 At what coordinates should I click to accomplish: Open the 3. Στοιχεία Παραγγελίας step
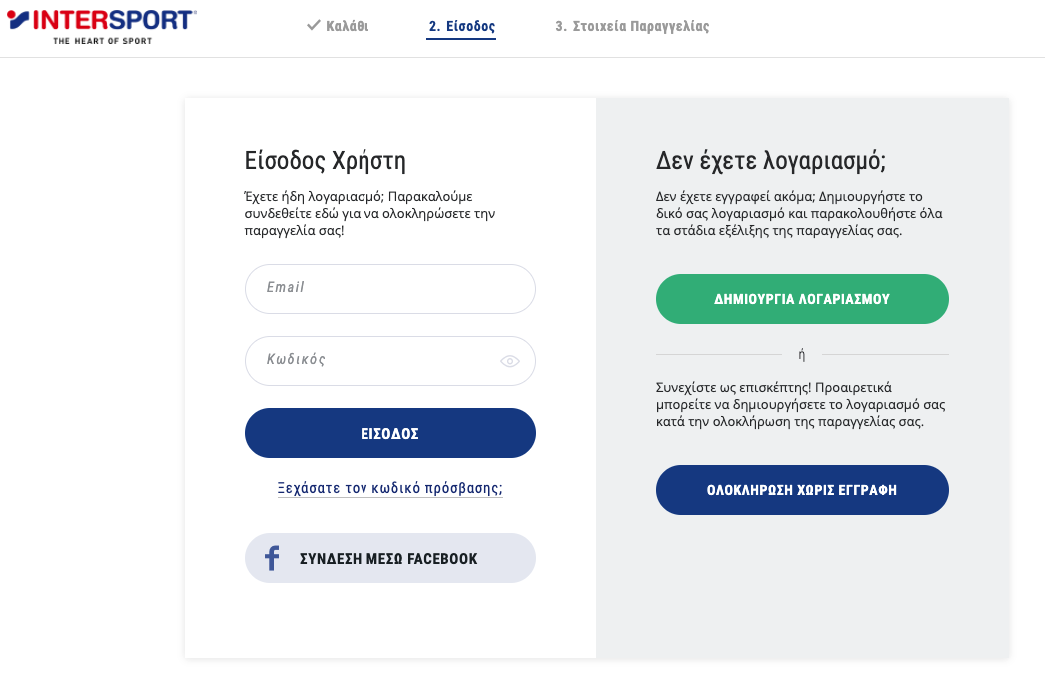(632, 26)
